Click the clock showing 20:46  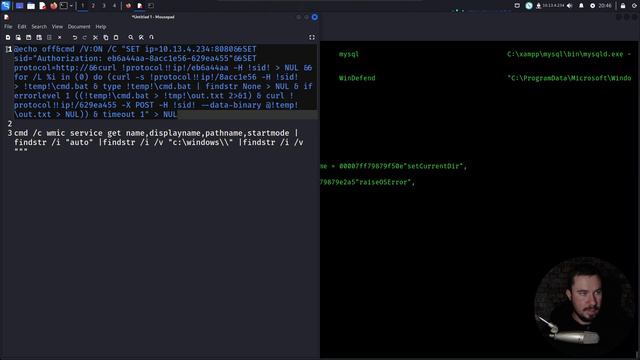click(605, 6)
